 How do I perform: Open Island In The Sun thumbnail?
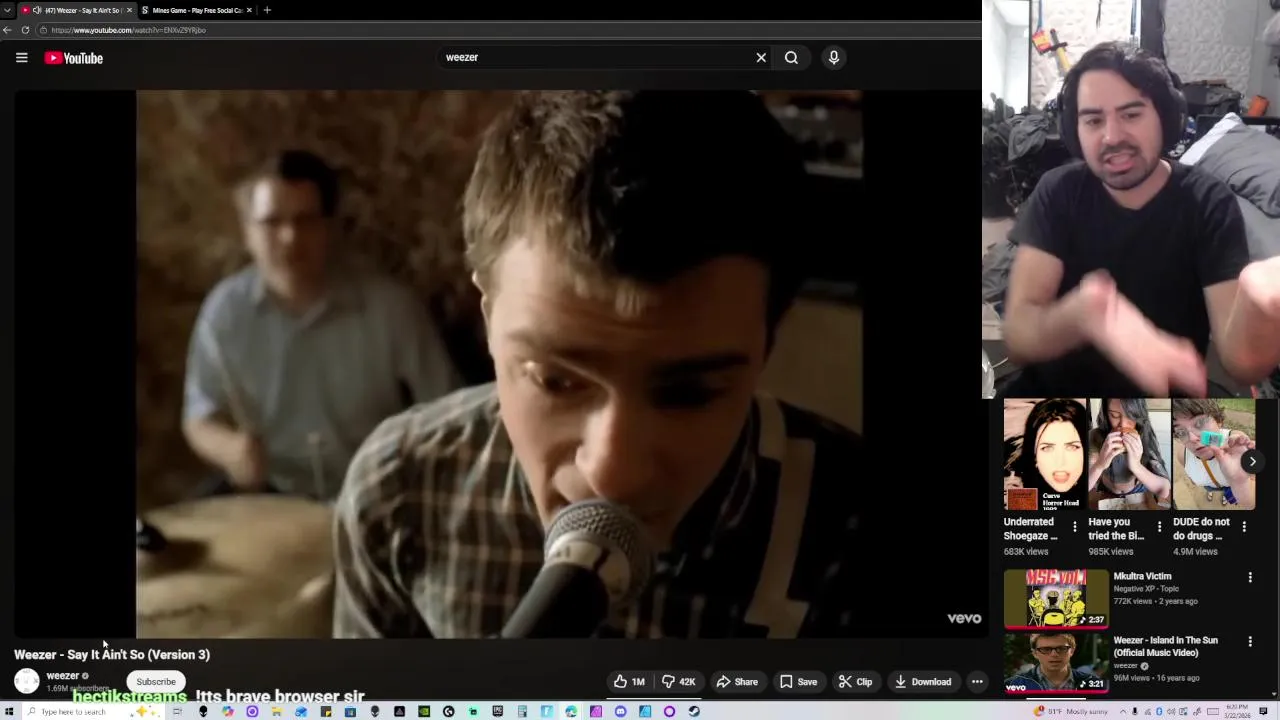1056,663
